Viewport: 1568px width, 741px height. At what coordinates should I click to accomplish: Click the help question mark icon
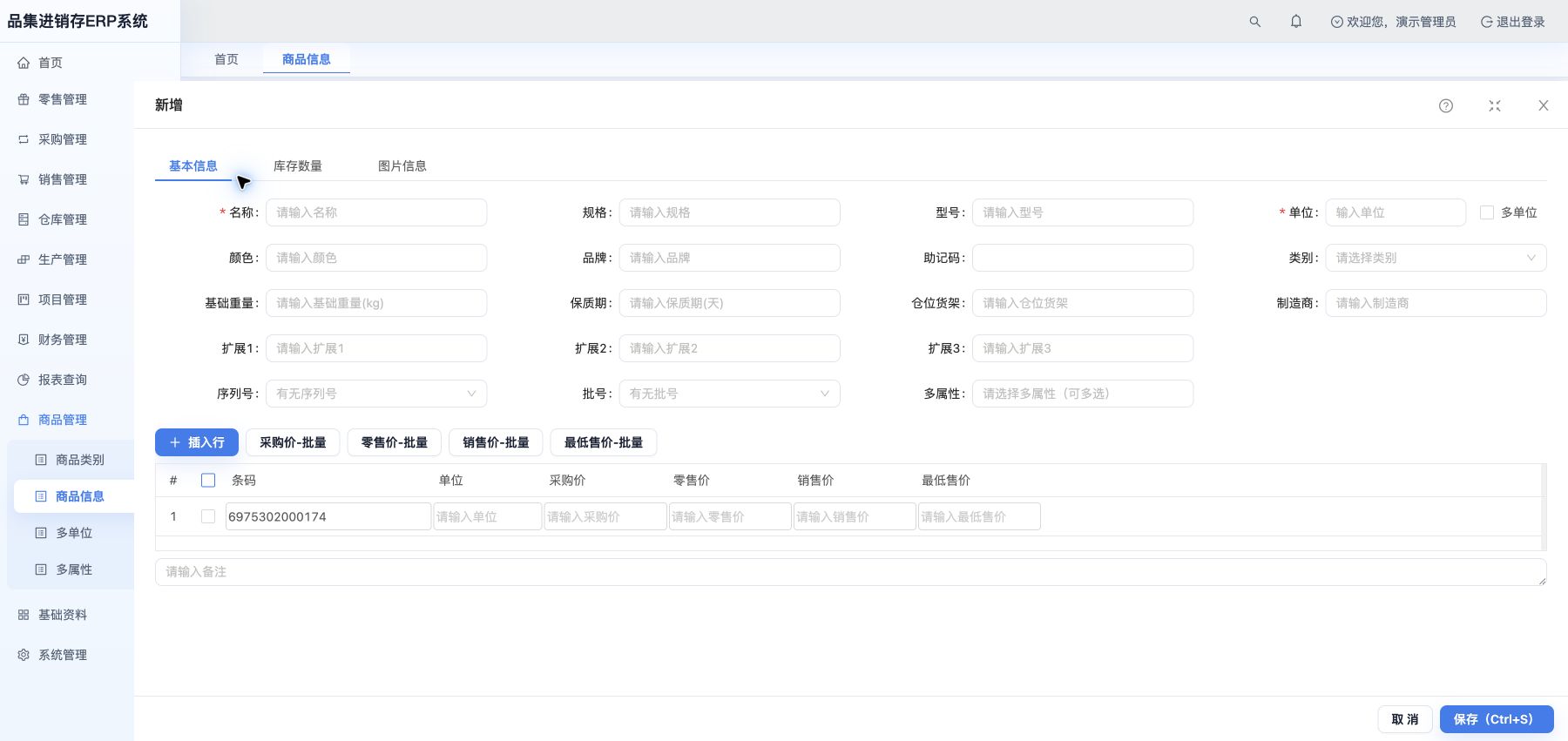1446,105
